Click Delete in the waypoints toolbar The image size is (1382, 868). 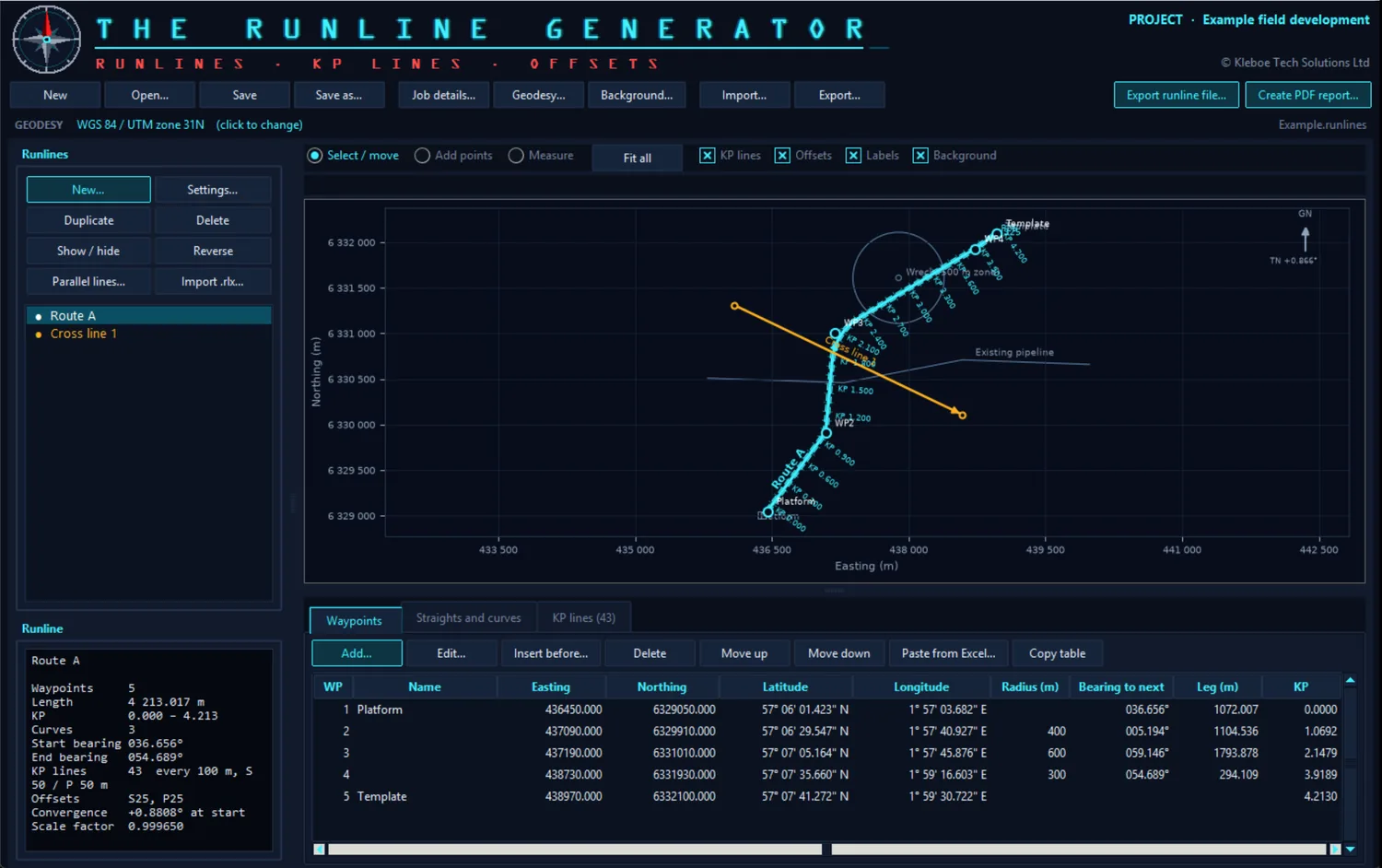point(650,653)
